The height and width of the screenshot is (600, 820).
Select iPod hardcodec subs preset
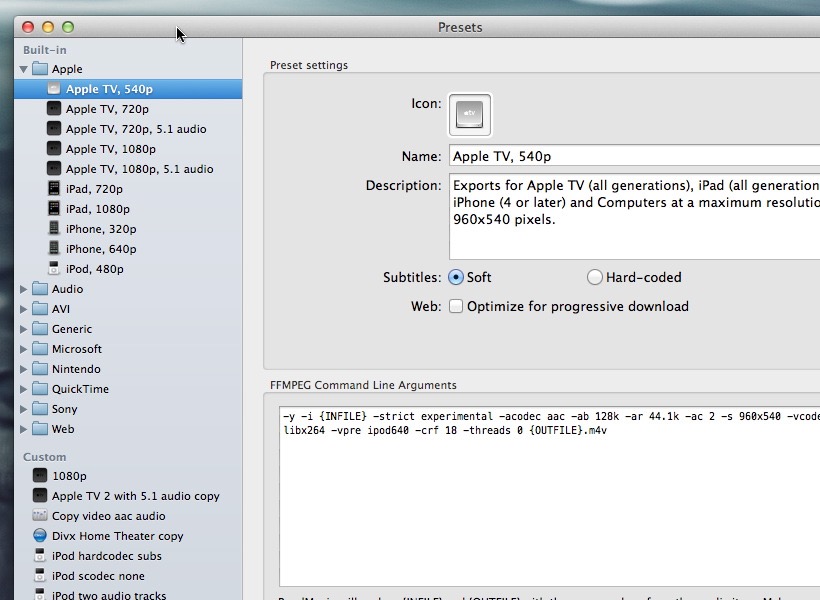pyautogui.click(x=106, y=556)
